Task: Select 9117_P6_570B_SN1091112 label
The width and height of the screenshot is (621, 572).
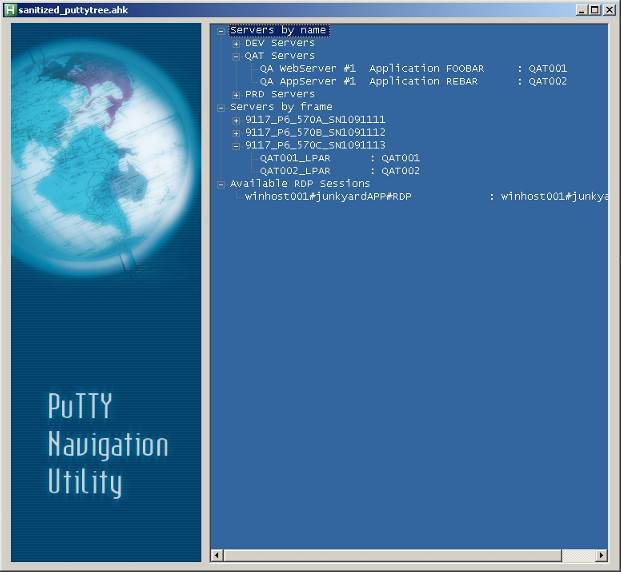Action: click(x=315, y=132)
